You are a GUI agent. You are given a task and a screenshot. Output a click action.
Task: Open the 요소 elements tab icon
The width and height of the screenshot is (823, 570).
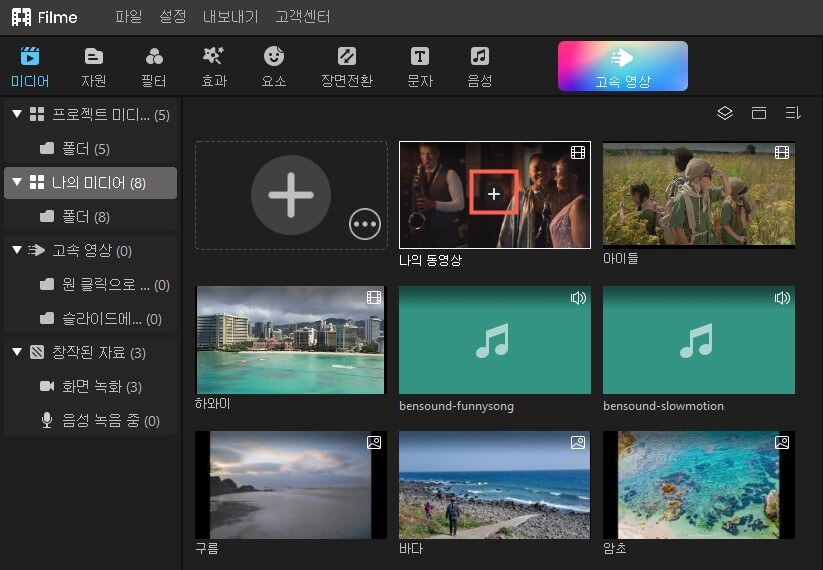click(273, 56)
